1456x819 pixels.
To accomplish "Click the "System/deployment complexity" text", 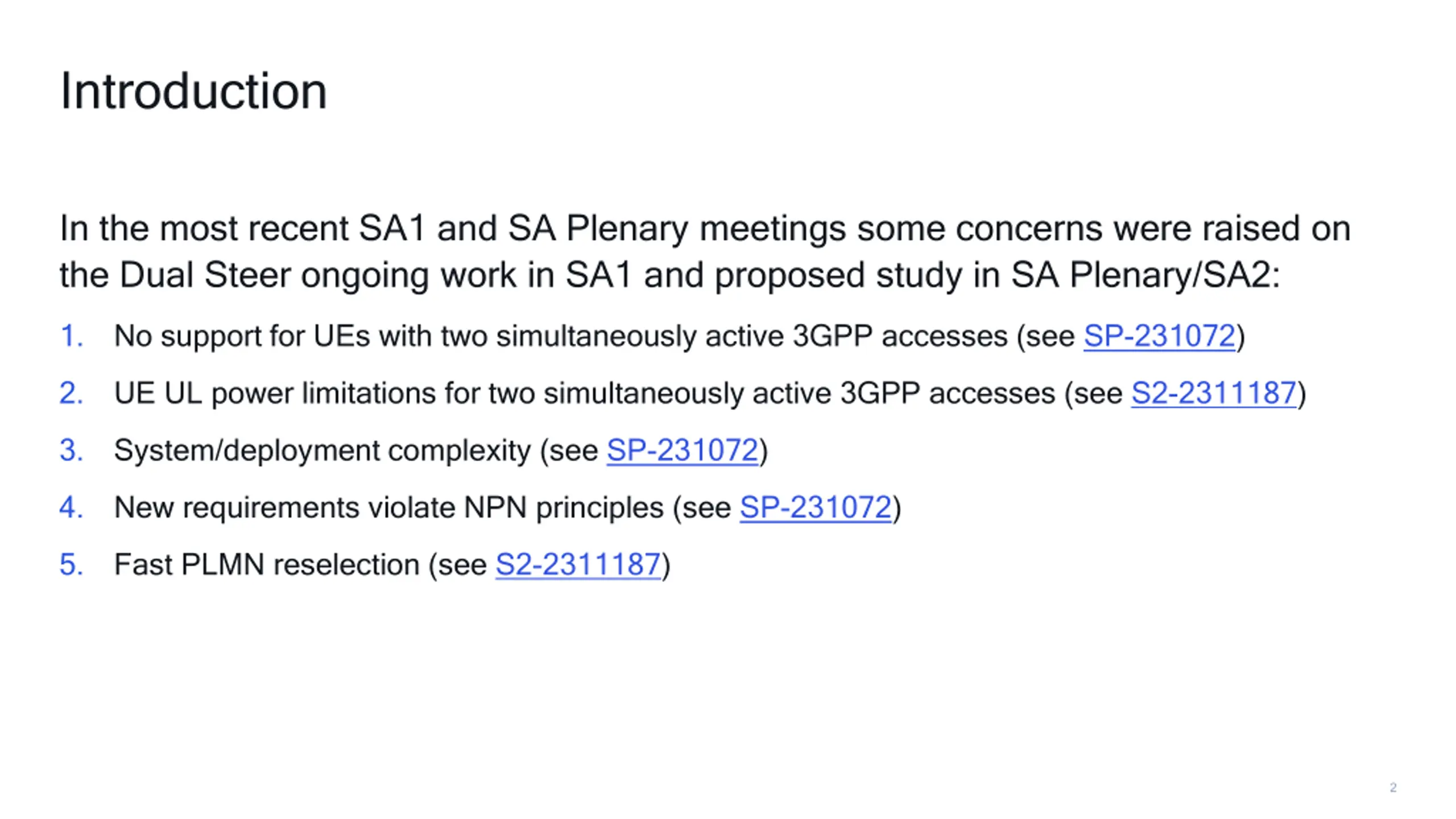I will 322,450.
